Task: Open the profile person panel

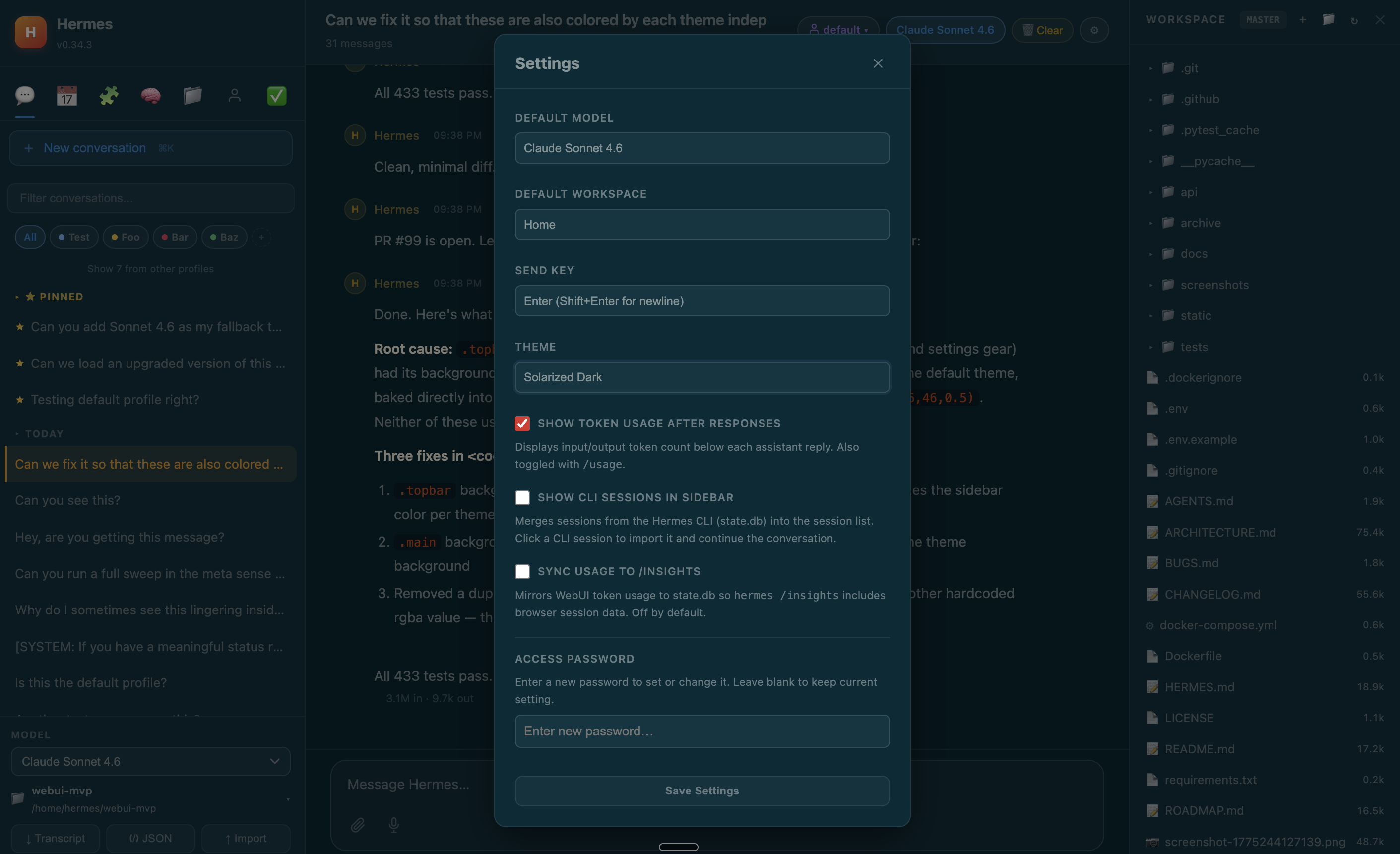Action: pyautogui.click(x=235, y=95)
